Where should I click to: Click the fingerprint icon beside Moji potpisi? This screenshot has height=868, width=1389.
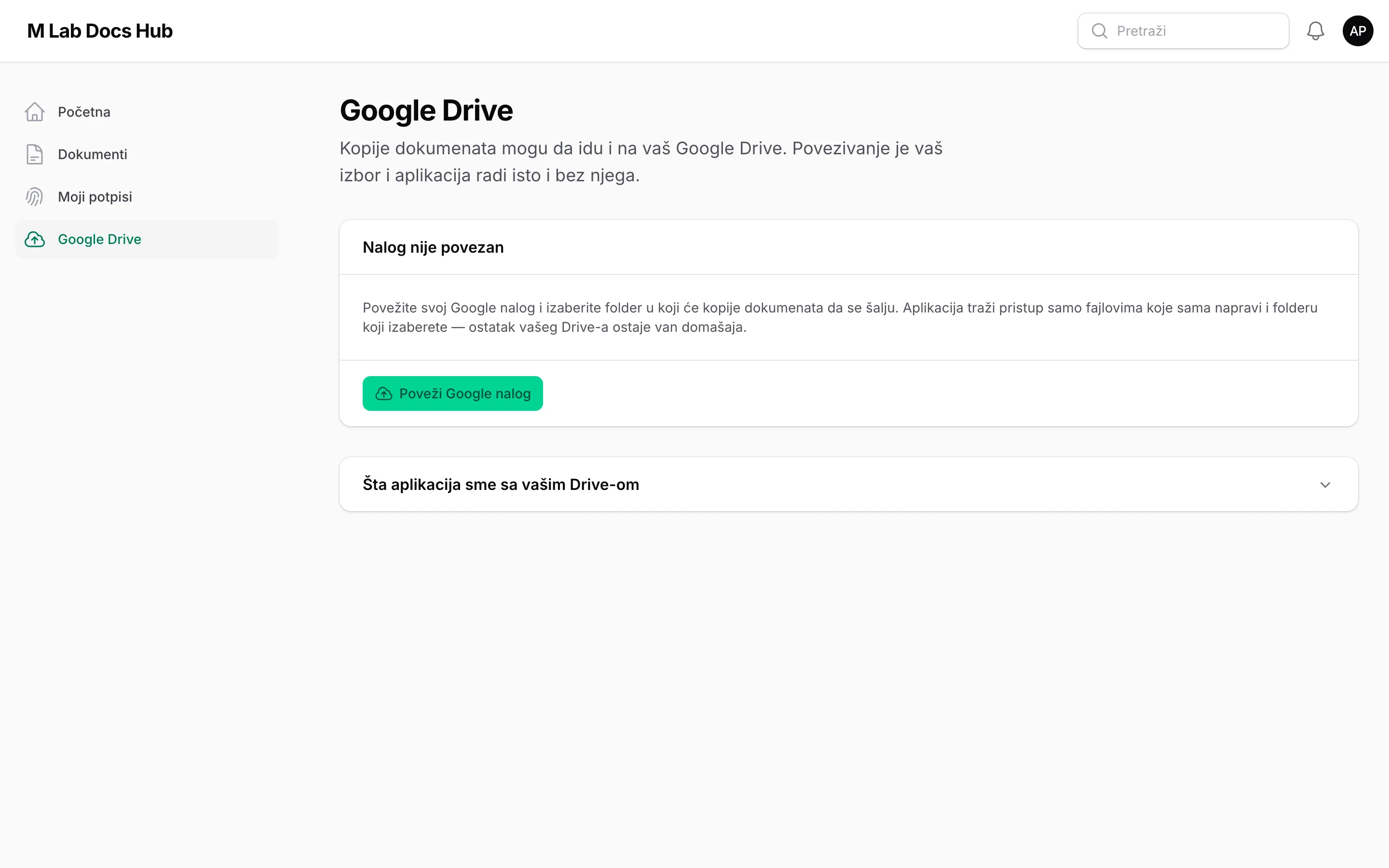pyautogui.click(x=34, y=197)
